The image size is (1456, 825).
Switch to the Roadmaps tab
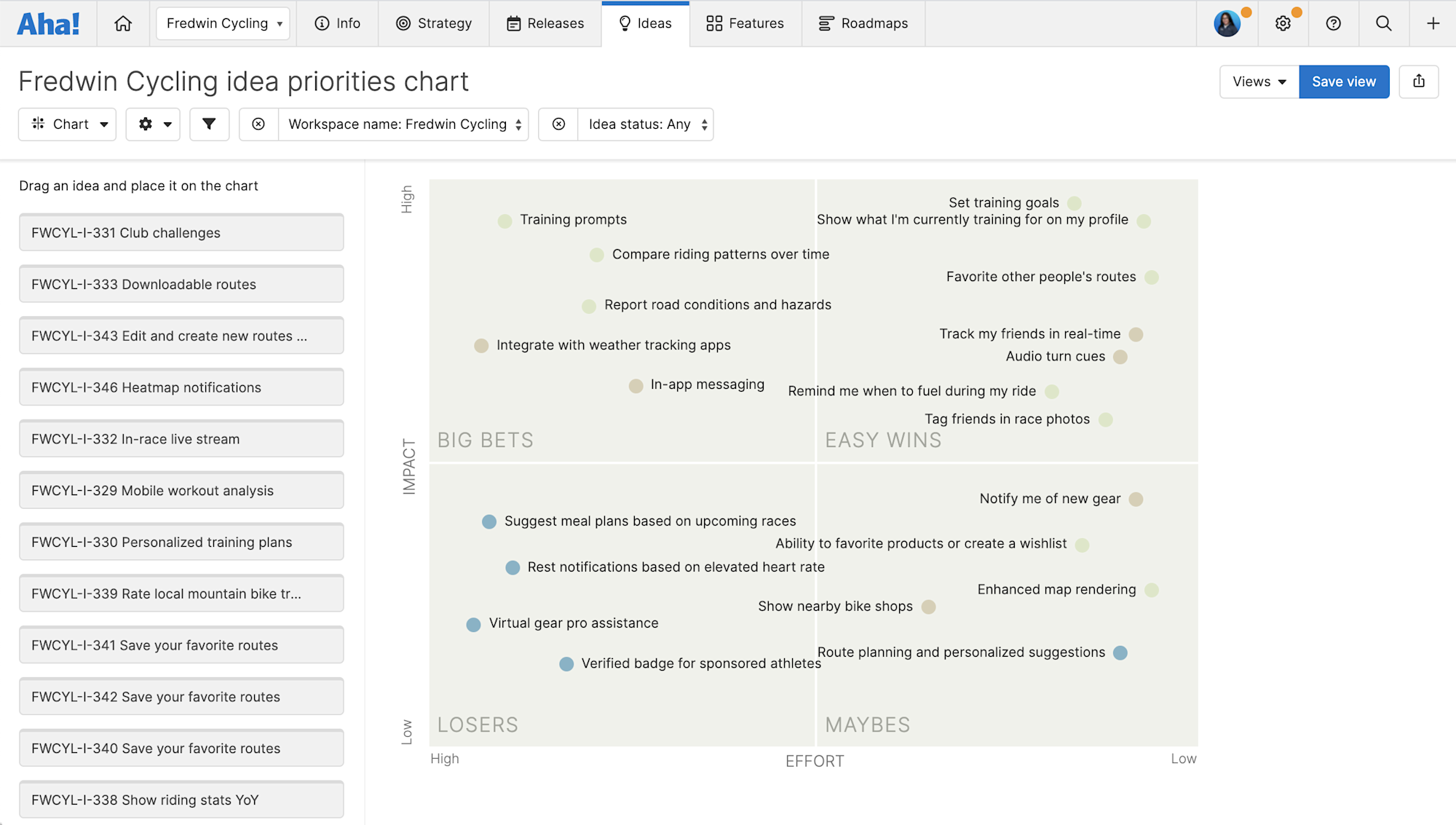pyautogui.click(x=863, y=23)
